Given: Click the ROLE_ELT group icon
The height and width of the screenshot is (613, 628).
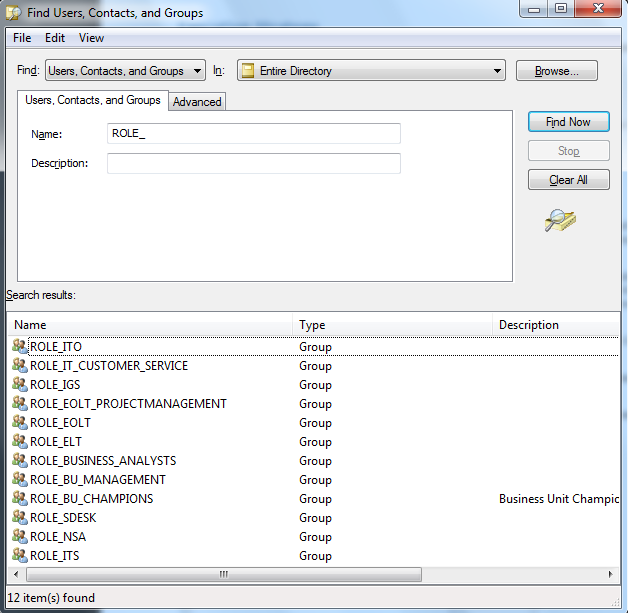Looking at the screenshot, I should click(x=19, y=441).
